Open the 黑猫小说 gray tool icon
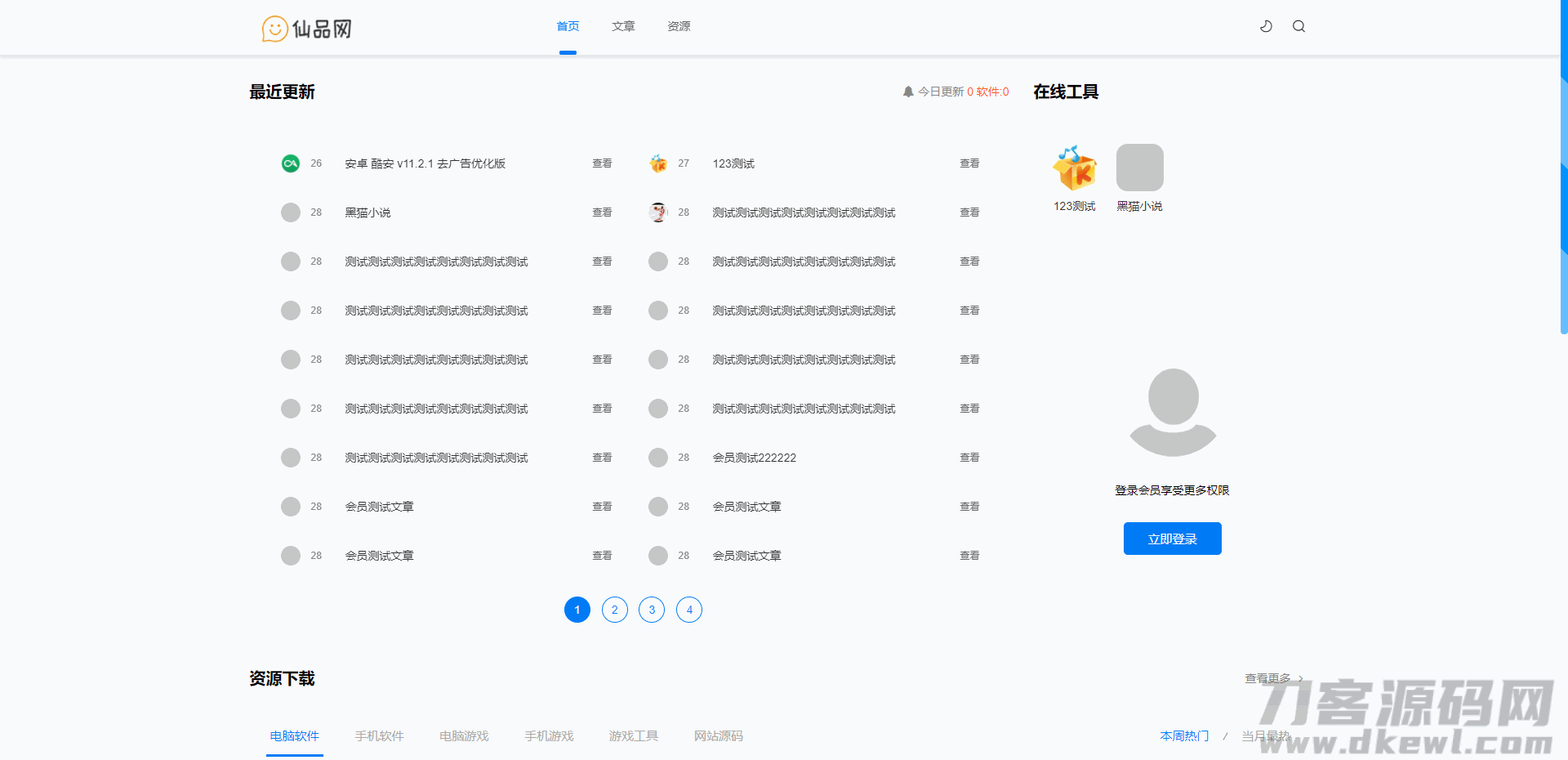This screenshot has height=760, width=1568. click(x=1139, y=168)
